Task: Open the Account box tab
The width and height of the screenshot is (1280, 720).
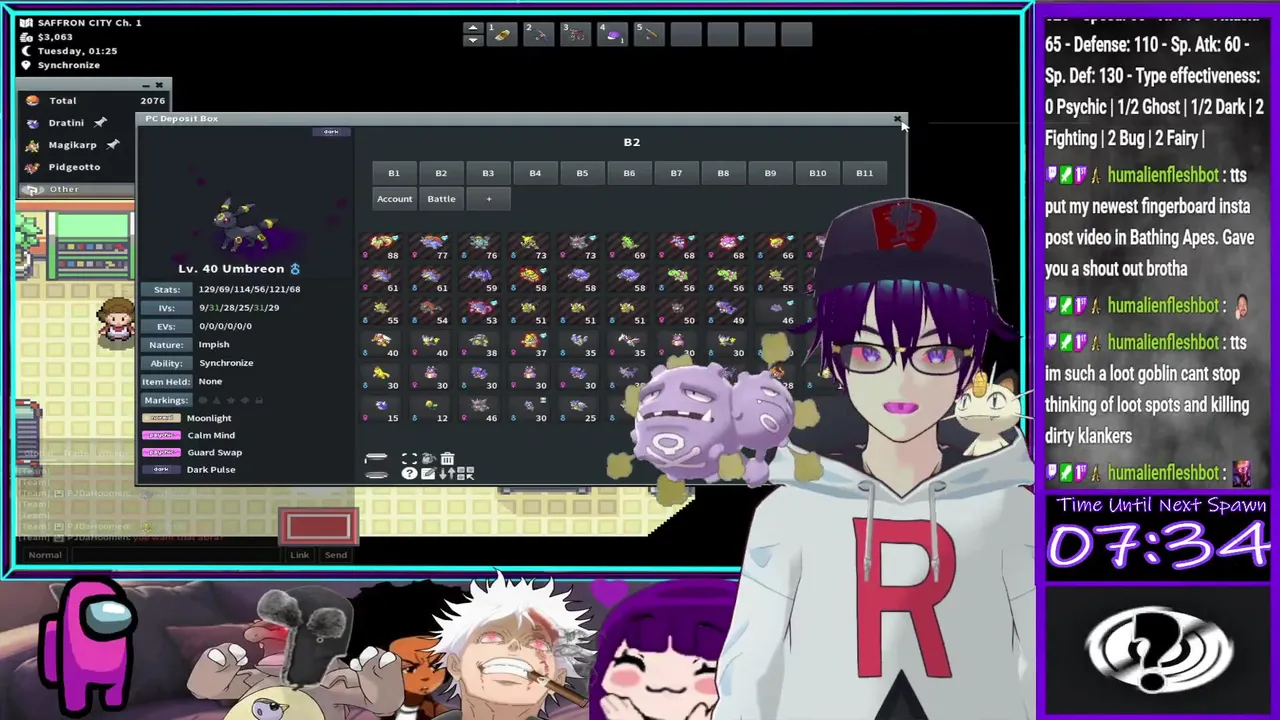Action: [394, 199]
